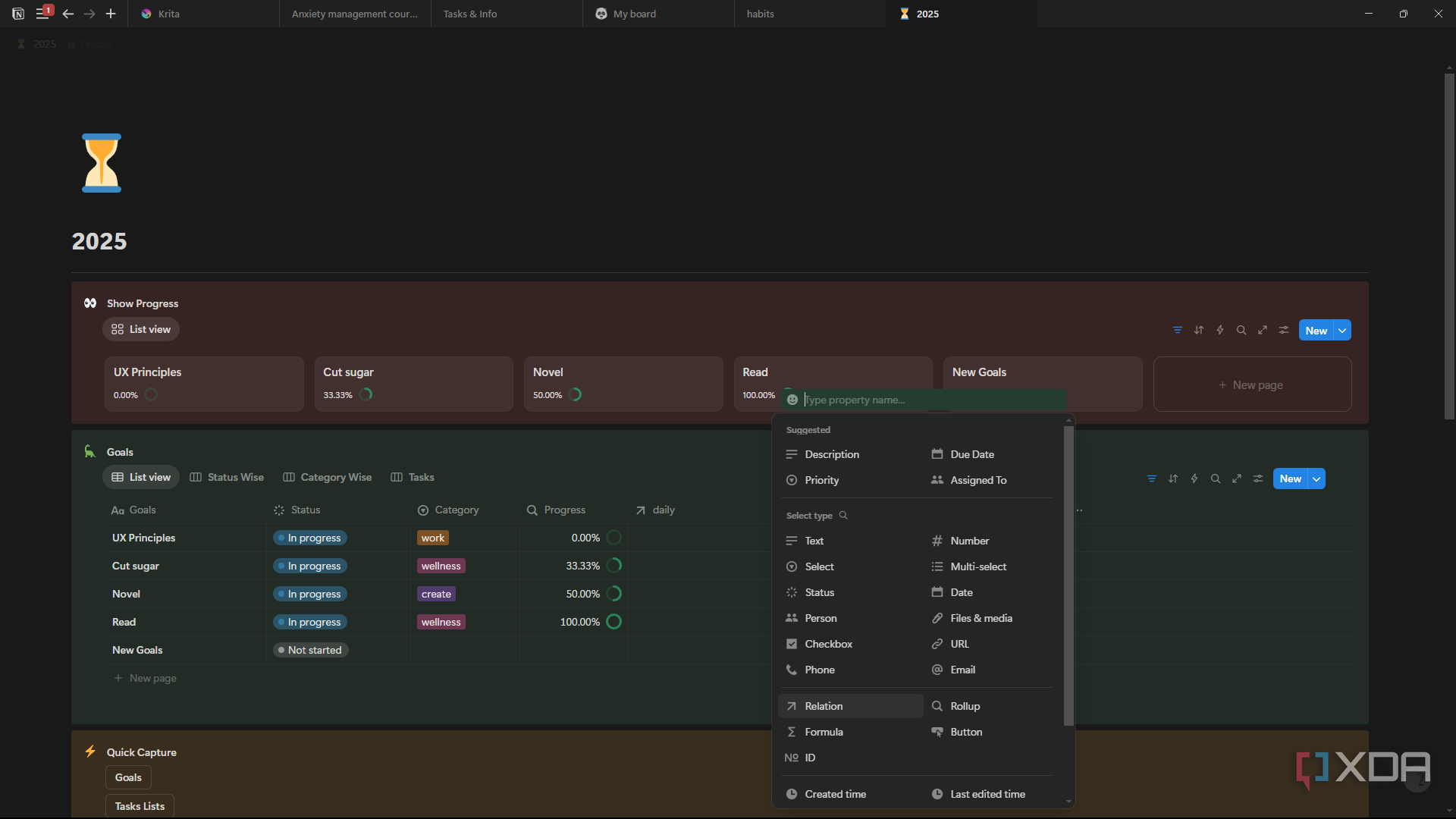Click the sort icon in Goals database
The width and height of the screenshot is (1456, 819).
coord(1173,479)
